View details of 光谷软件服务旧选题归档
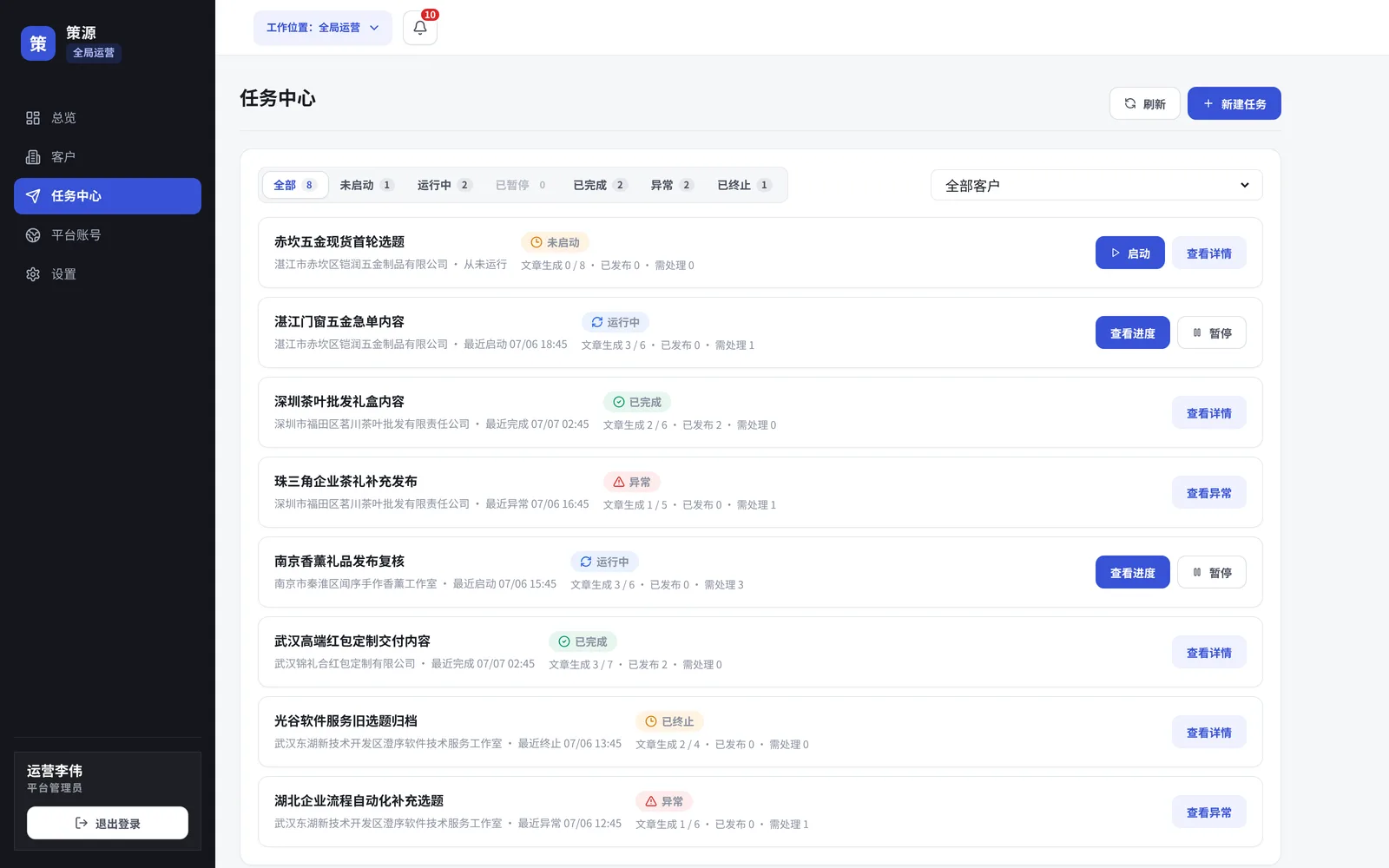Image resolution: width=1389 pixels, height=868 pixels. pos(1209,733)
